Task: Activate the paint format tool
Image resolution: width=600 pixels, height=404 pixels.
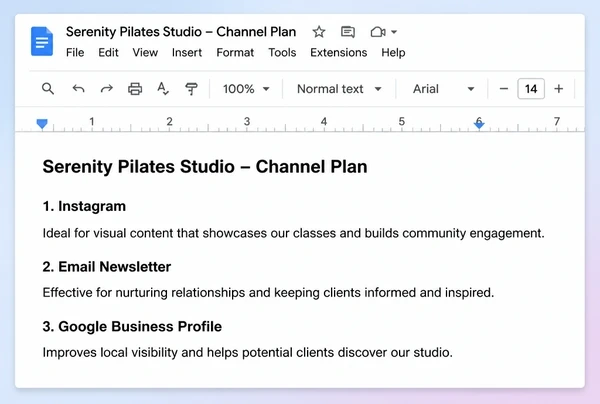Action: pos(191,89)
